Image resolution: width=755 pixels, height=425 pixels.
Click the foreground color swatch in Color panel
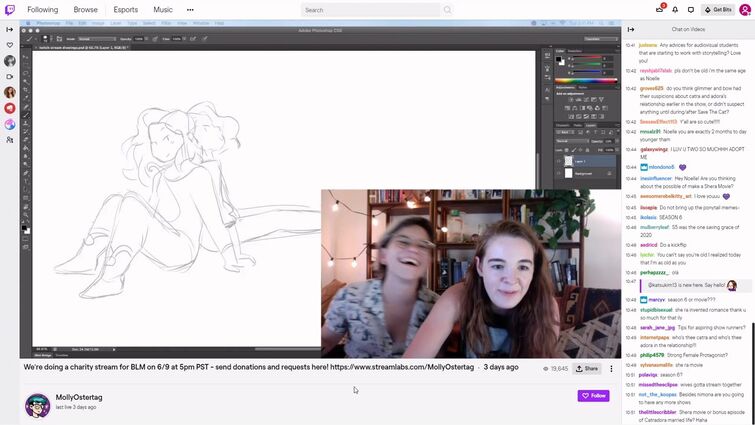point(559,60)
